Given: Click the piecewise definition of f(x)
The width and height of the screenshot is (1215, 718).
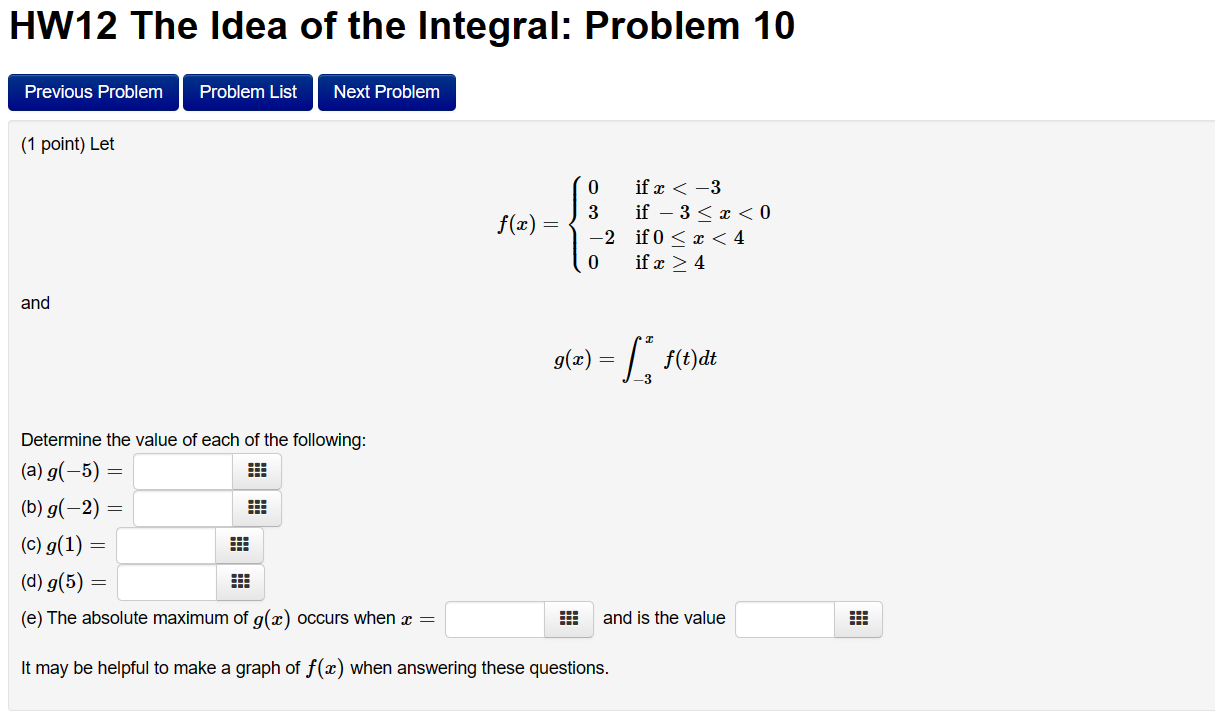Looking at the screenshot, I should click(620, 224).
